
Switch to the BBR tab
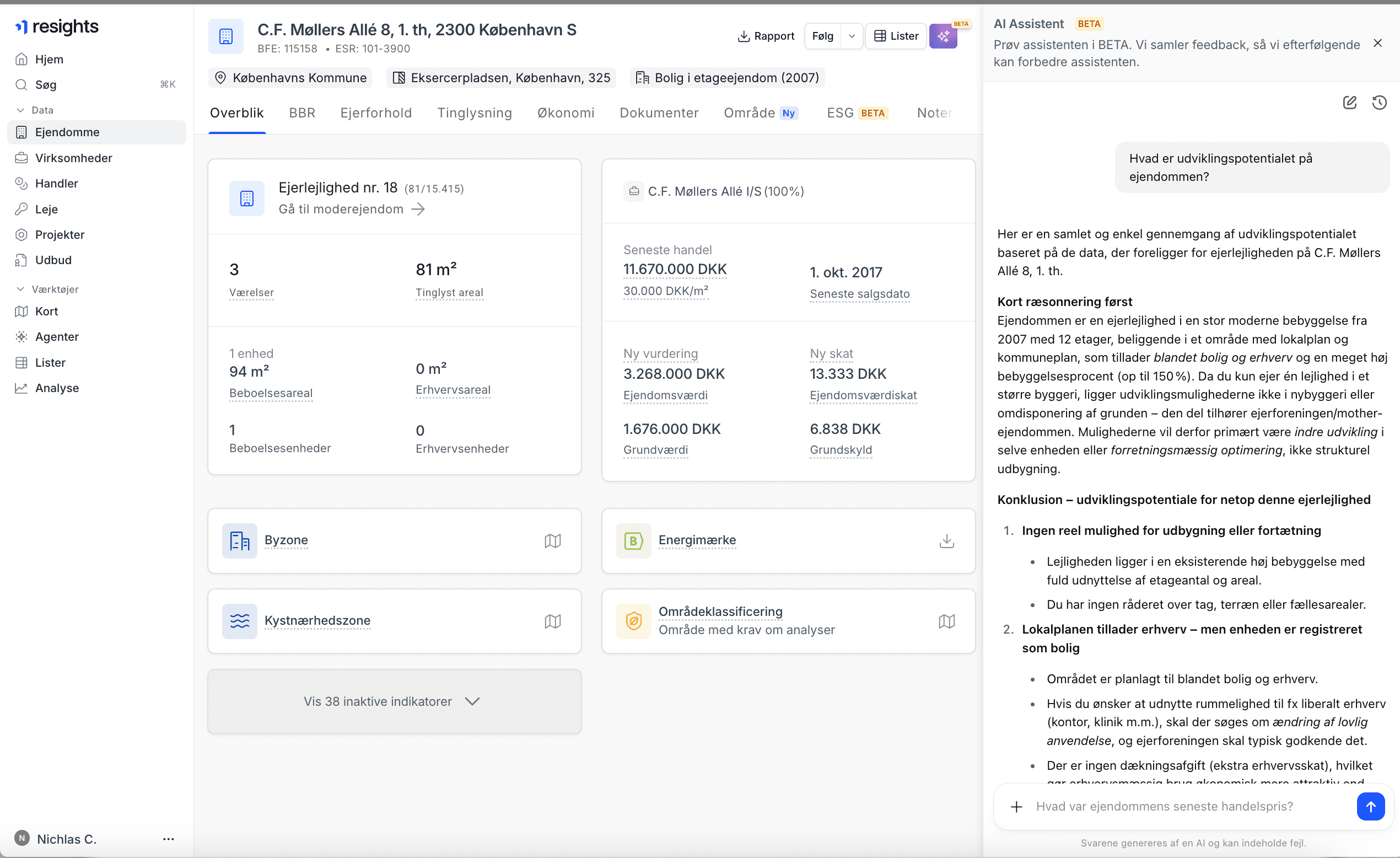click(302, 112)
